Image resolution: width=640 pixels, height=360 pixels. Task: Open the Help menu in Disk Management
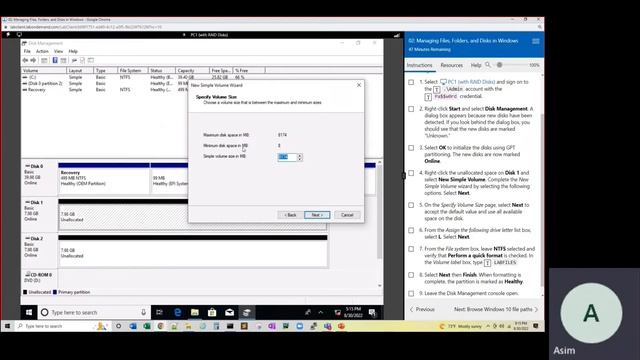[73, 51]
